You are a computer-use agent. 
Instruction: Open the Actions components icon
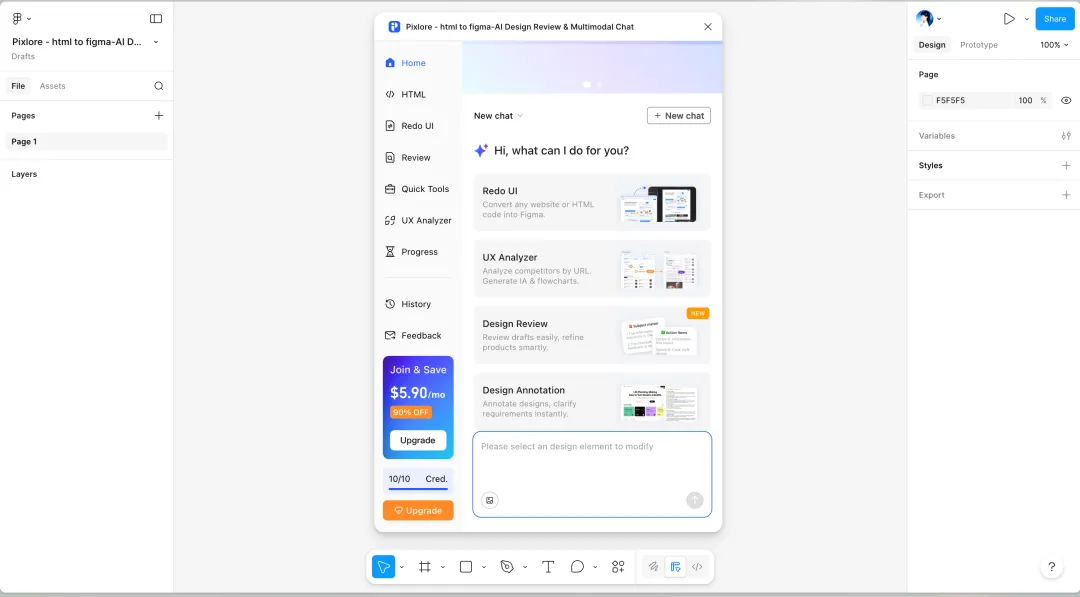coord(618,567)
